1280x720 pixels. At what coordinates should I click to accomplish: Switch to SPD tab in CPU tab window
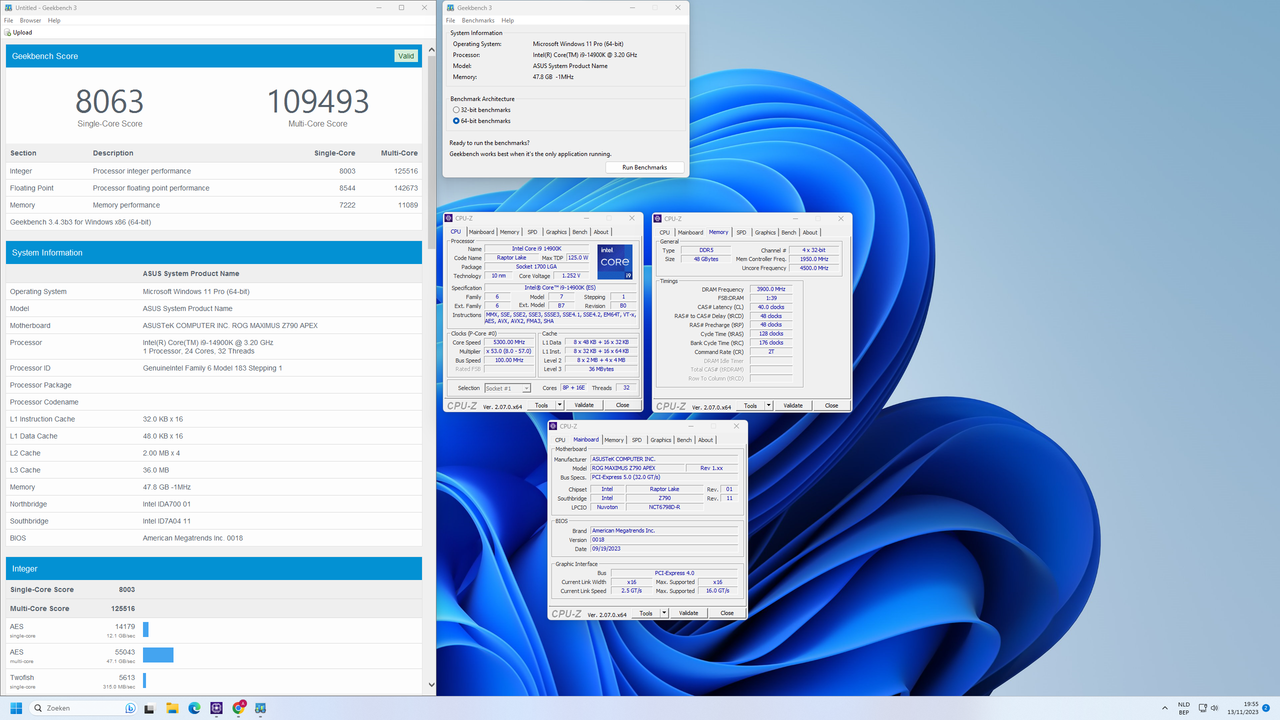click(x=532, y=232)
